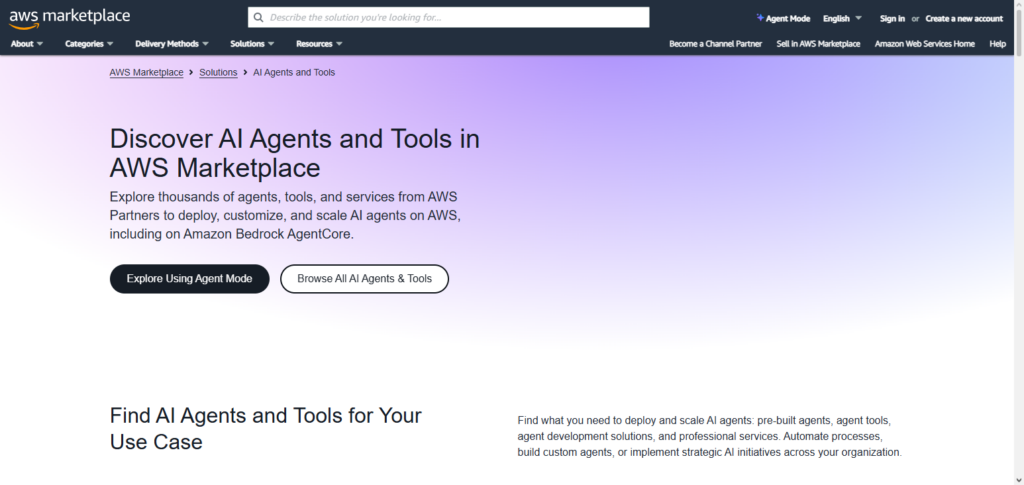Click the AWS Marketplace breadcrumb
Viewport: 1024px width, 485px height.
(146, 72)
